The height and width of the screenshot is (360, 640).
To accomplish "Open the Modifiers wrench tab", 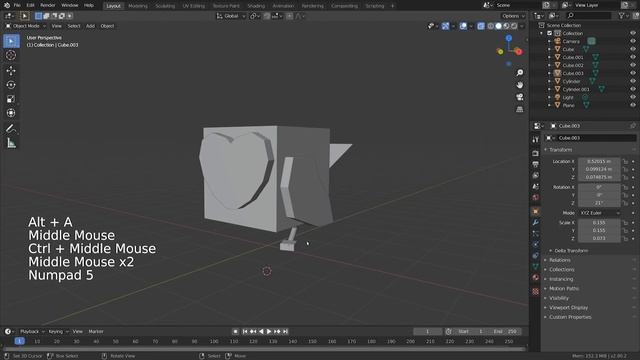I will (536, 222).
